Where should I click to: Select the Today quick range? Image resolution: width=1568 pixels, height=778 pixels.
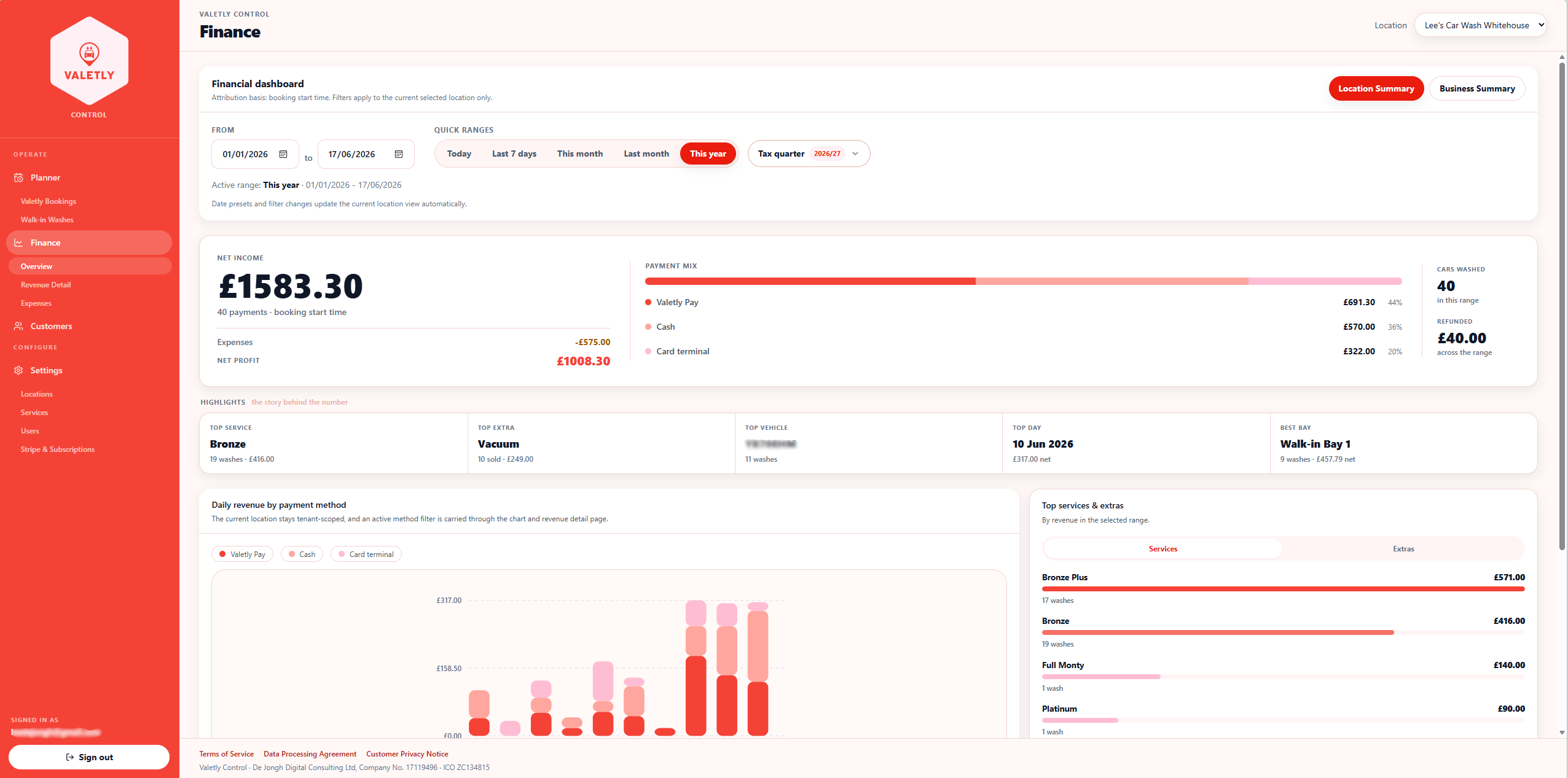[x=459, y=154]
